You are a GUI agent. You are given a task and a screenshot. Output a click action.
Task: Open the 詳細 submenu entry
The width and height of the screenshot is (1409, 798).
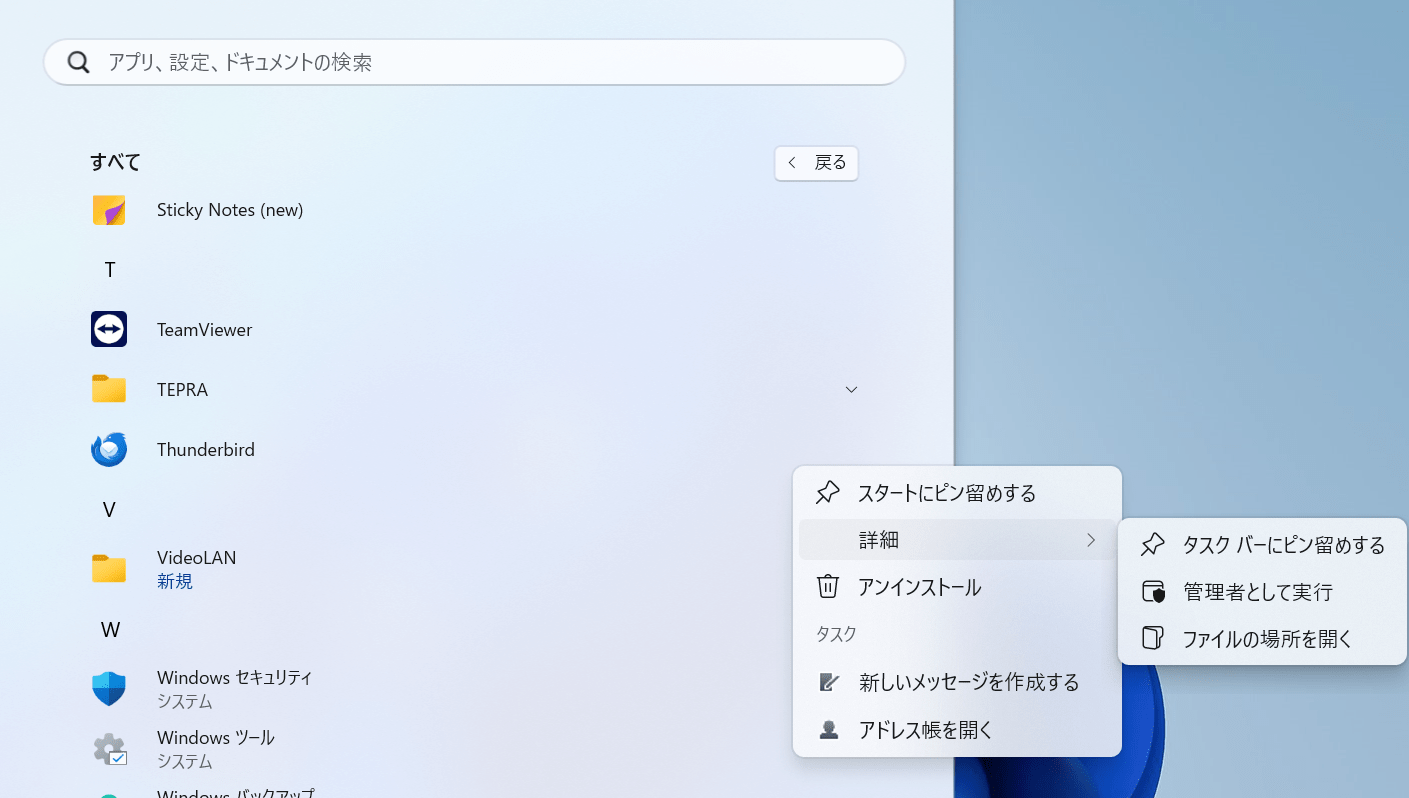[x=957, y=540]
